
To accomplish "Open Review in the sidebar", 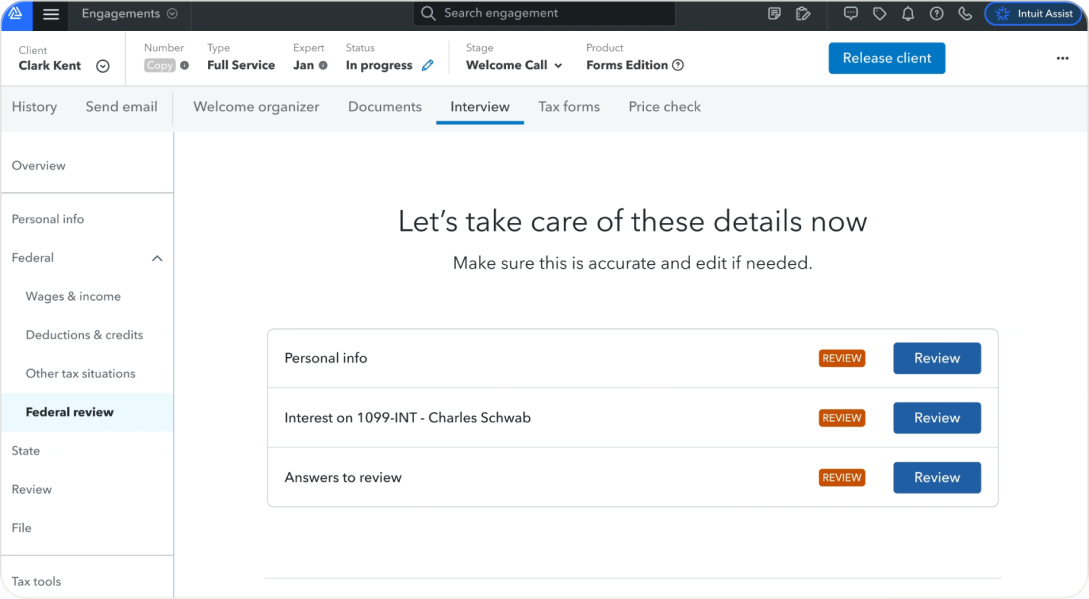I will coord(31,490).
